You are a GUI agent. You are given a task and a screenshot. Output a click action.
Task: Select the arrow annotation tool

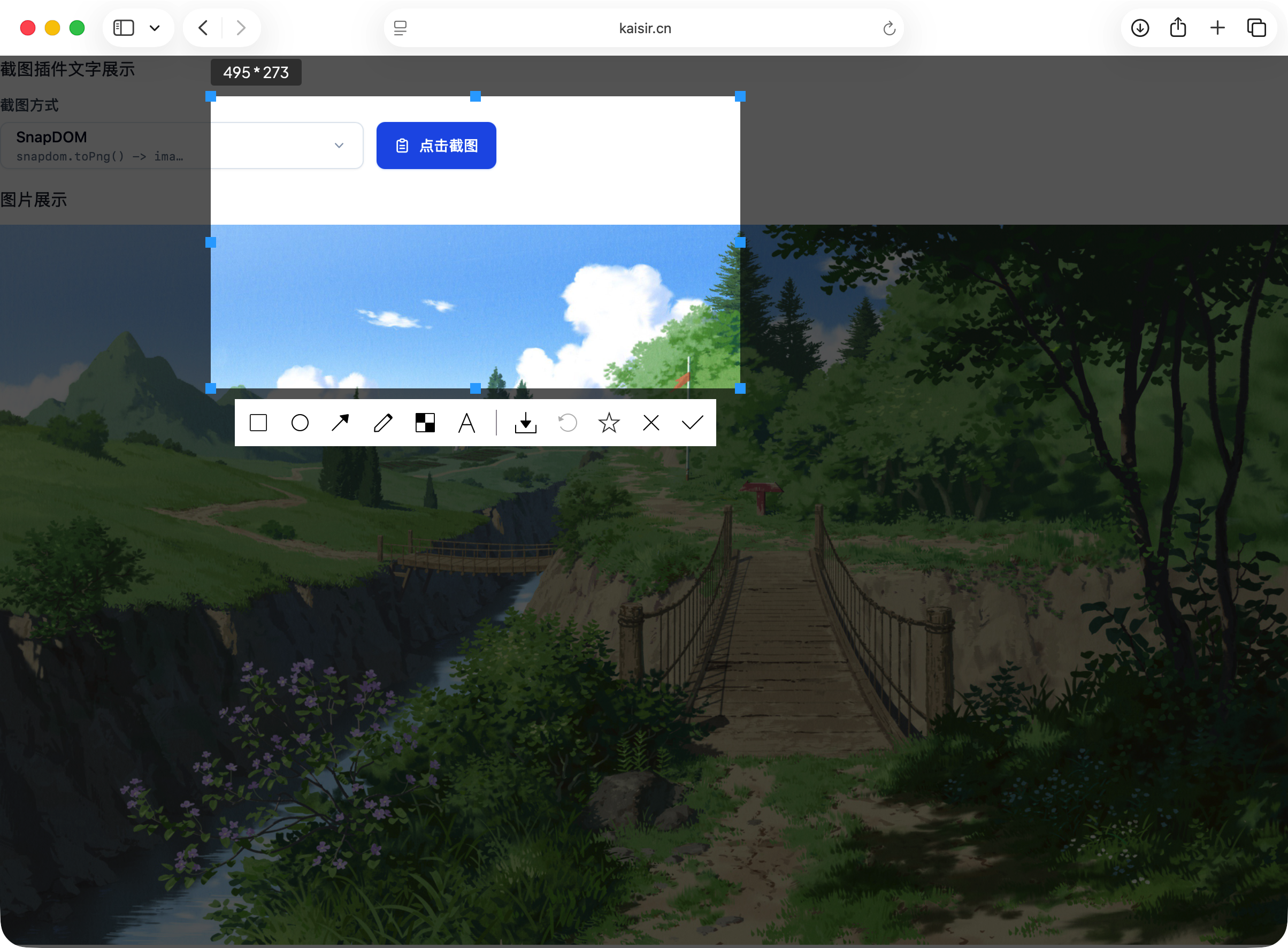pos(341,423)
